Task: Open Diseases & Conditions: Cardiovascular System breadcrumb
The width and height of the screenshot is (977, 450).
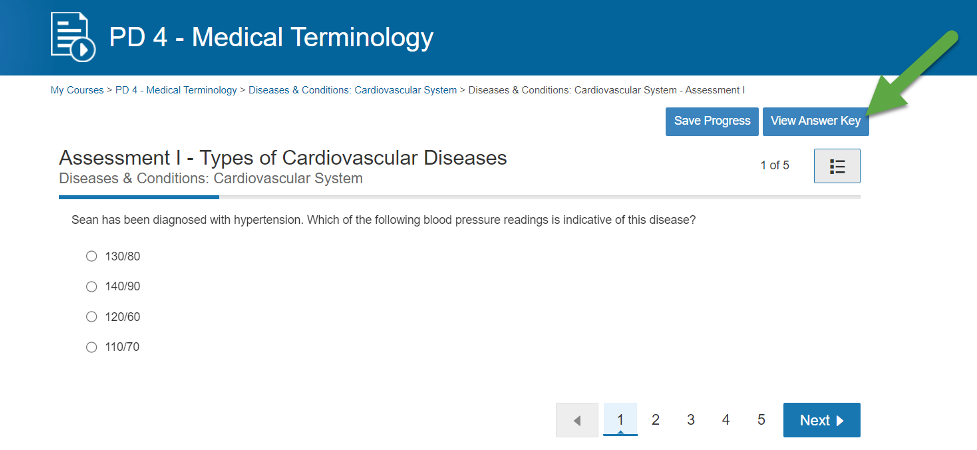Action: [352, 90]
